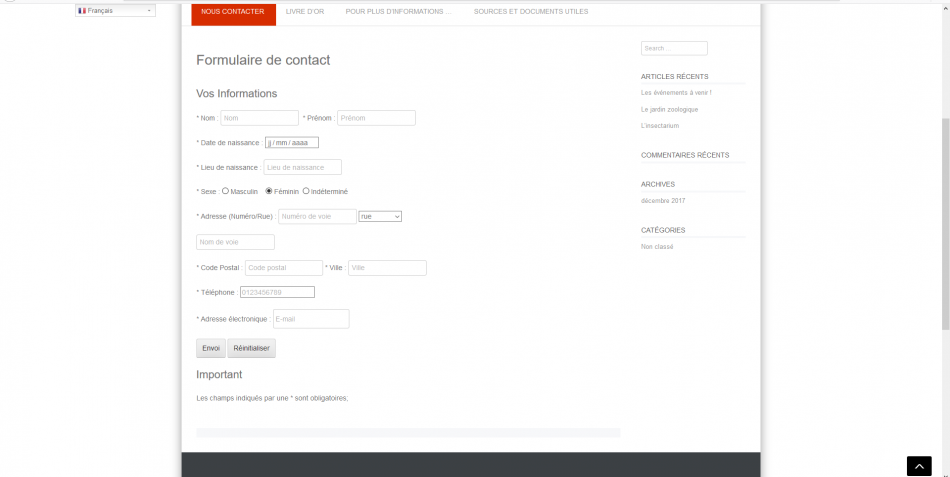
Task: Focus the Téléphone input field
Action: [x=277, y=292]
